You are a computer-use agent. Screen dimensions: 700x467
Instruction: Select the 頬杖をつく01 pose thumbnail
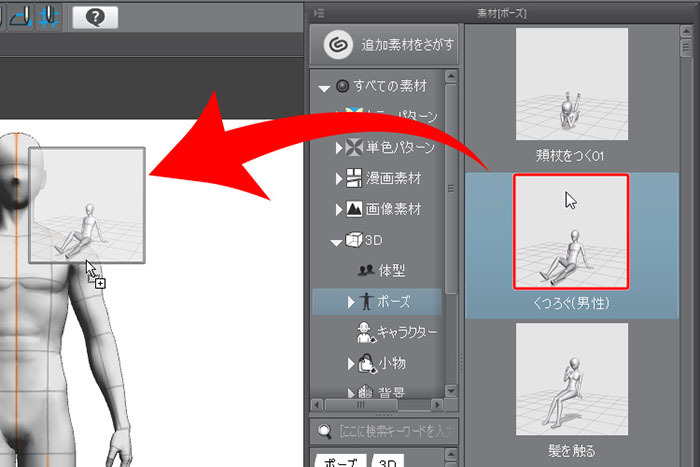[572, 84]
